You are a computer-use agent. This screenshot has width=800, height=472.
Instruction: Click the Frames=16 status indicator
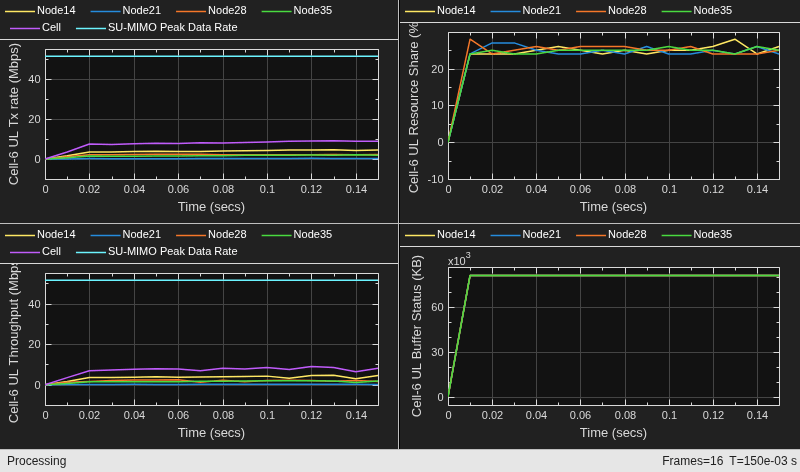pos(692,461)
